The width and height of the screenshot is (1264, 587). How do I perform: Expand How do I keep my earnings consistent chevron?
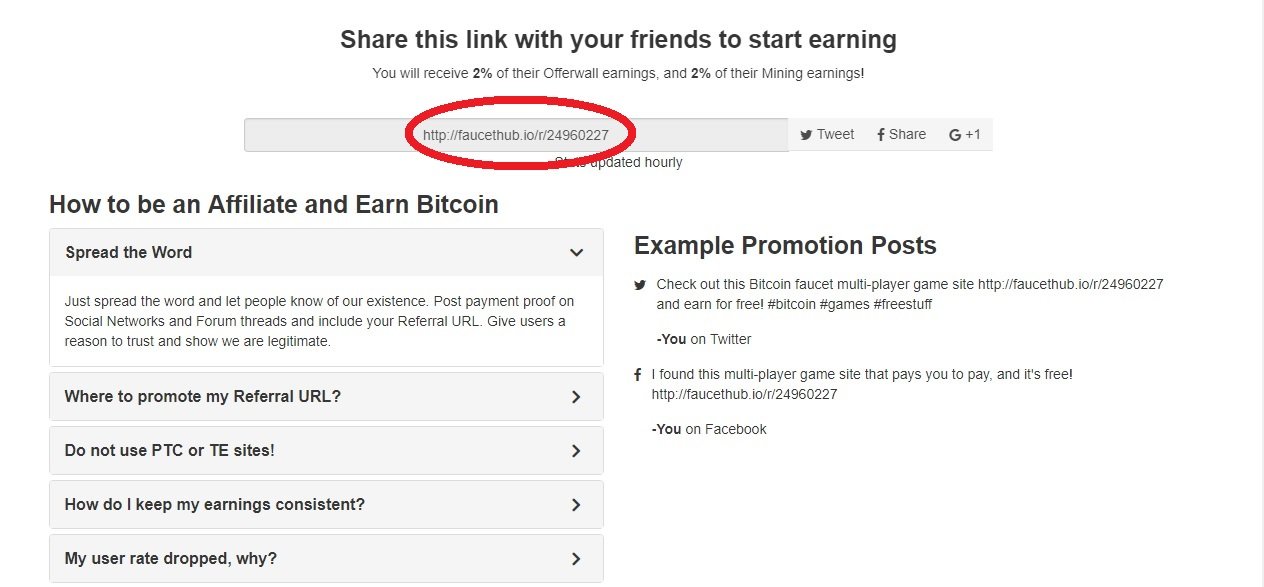point(576,505)
